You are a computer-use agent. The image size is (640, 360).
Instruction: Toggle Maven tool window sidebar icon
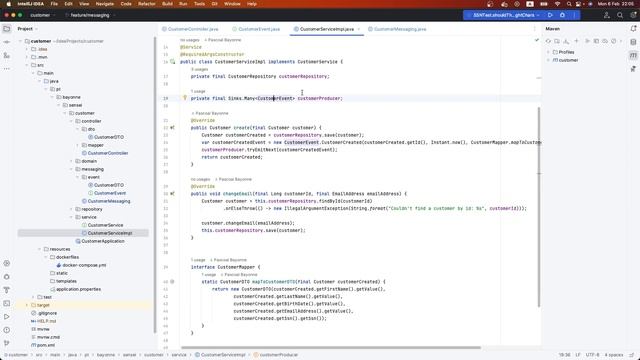click(x=633, y=56)
